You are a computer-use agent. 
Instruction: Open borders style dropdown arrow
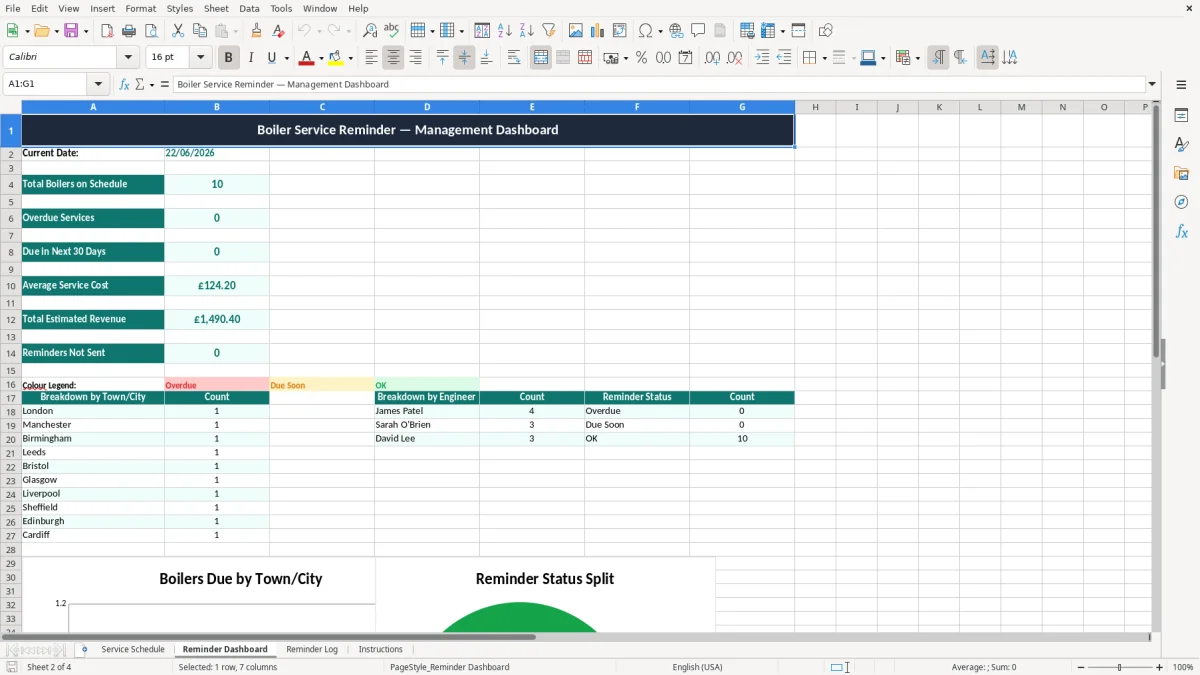point(823,58)
